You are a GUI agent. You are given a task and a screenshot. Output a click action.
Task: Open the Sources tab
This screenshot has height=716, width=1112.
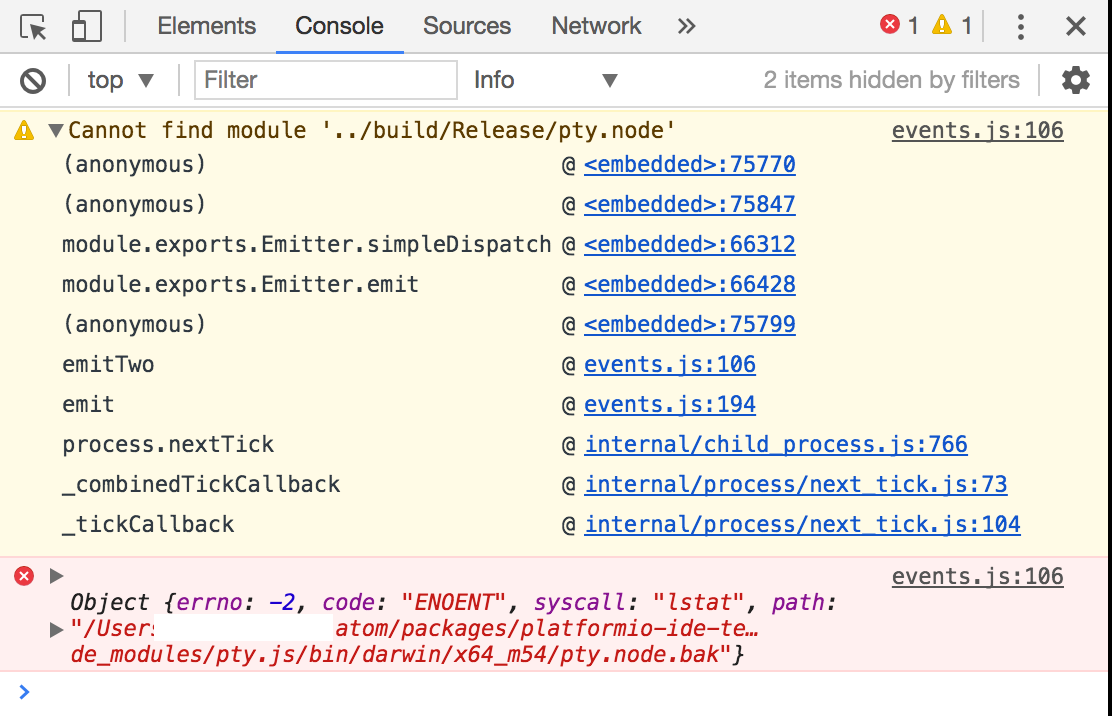pyautogui.click(x=467, y=26)
